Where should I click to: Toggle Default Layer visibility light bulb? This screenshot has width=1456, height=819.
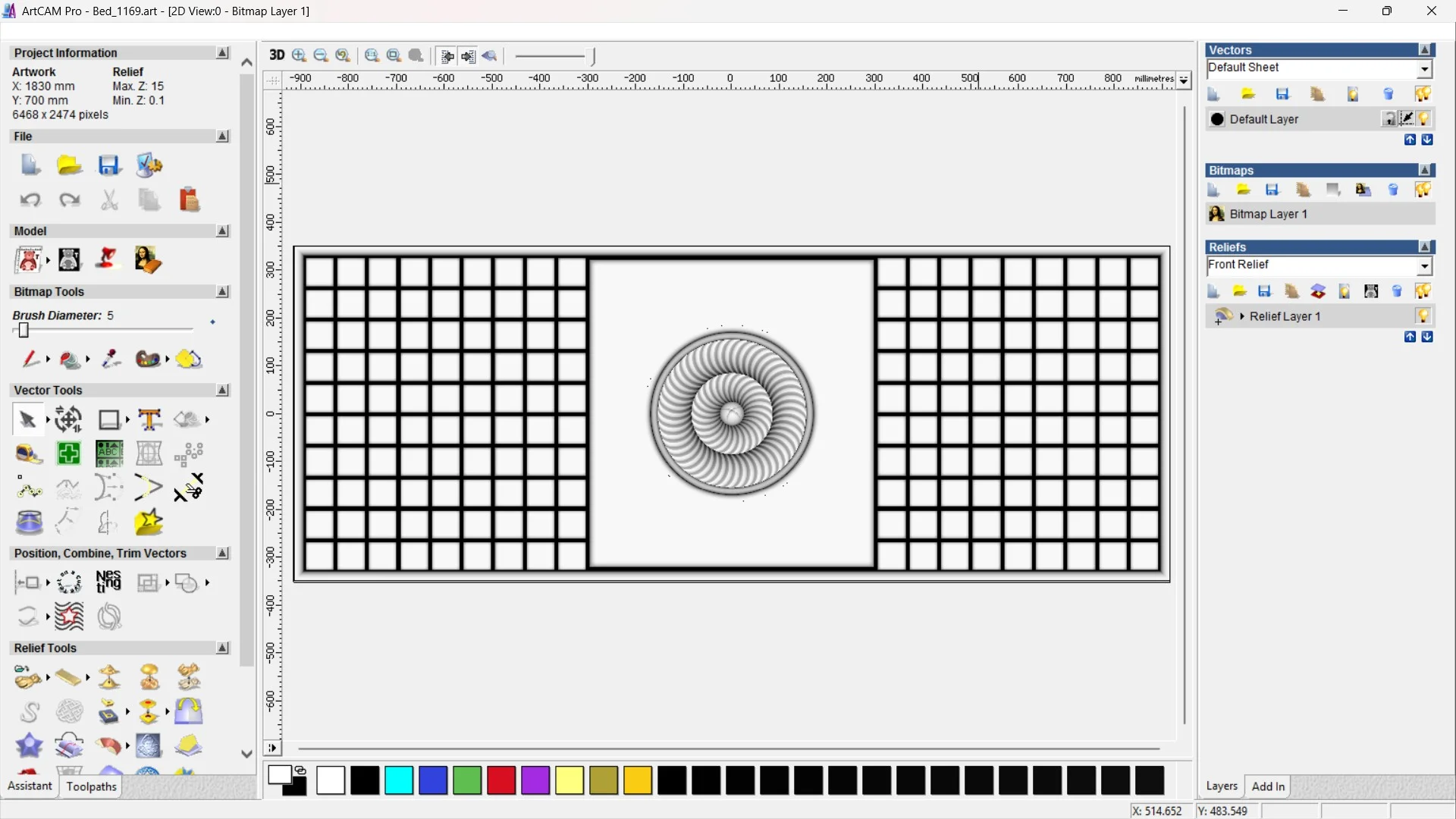[x=1424, y=119]
